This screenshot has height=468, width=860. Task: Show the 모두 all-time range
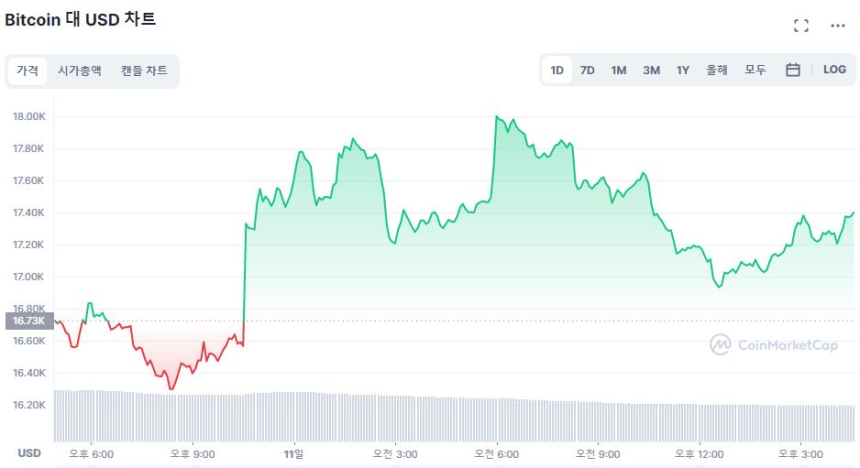point(755,70)
